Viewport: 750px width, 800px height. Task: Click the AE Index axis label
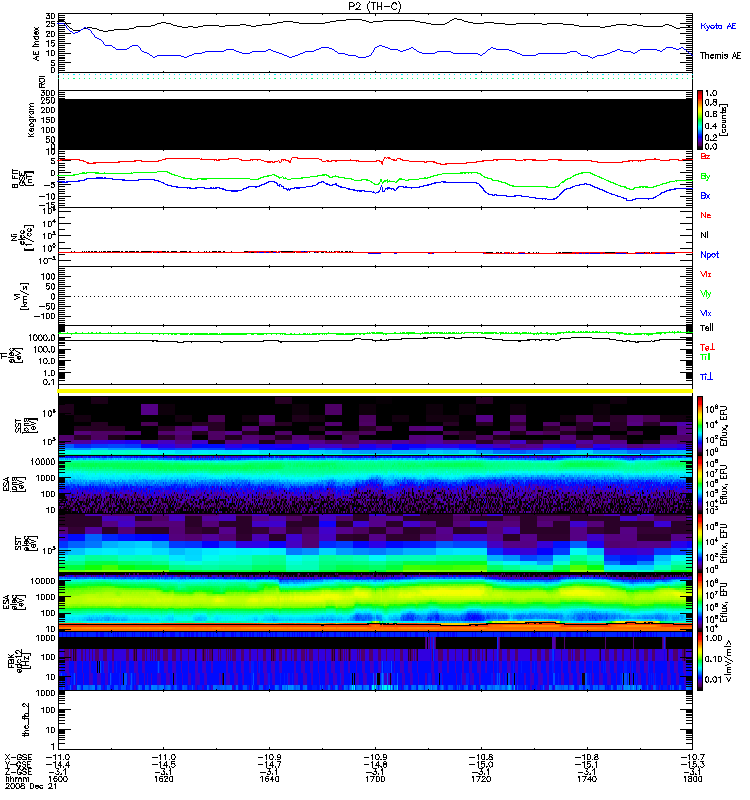pyautogui.click(x=36, y=44)
